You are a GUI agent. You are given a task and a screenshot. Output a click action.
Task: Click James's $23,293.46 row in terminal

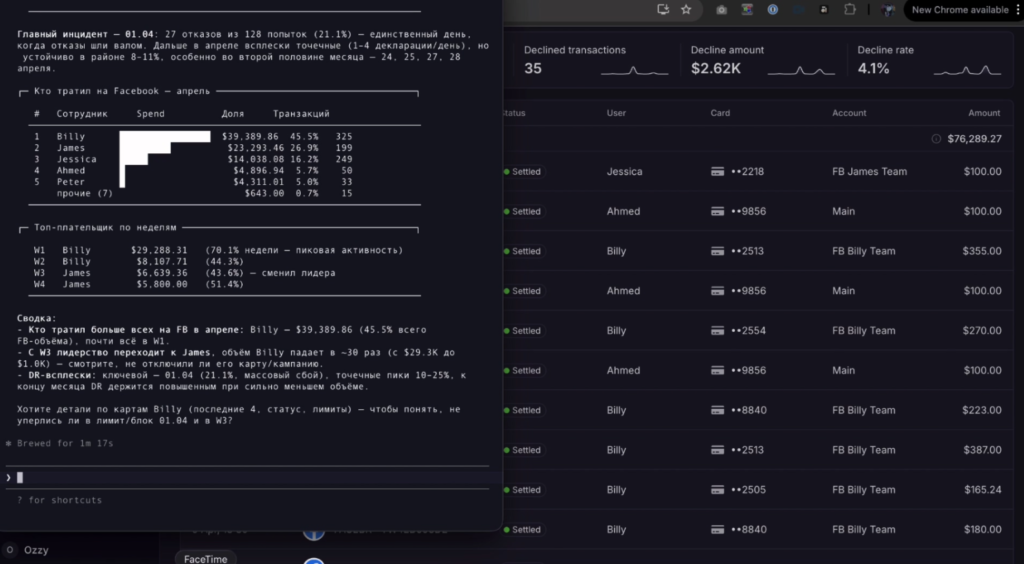tap(193, 148)
